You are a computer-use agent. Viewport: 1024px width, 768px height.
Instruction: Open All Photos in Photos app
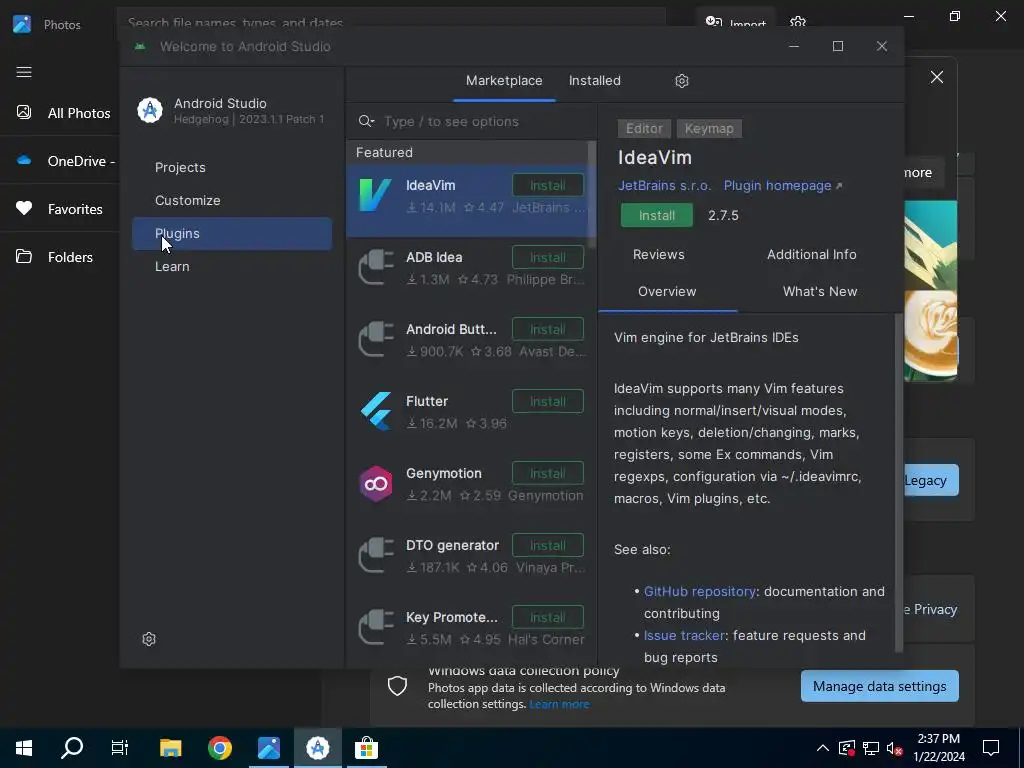[60, 113]
